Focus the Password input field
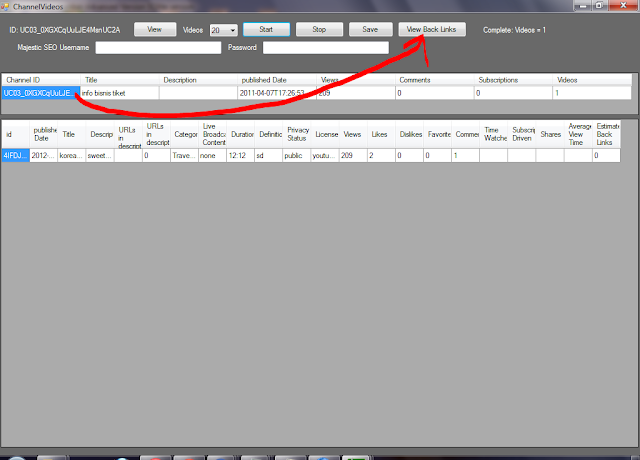The width and height of the screenshot is (640, 460). click(x=326, y=48)
